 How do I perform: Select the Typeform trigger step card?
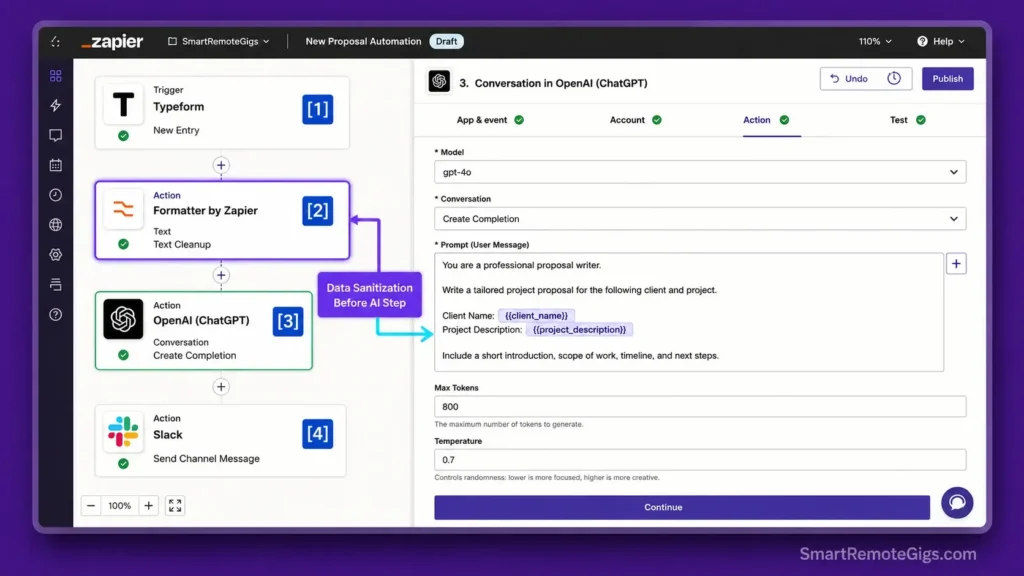pos(222,112)
